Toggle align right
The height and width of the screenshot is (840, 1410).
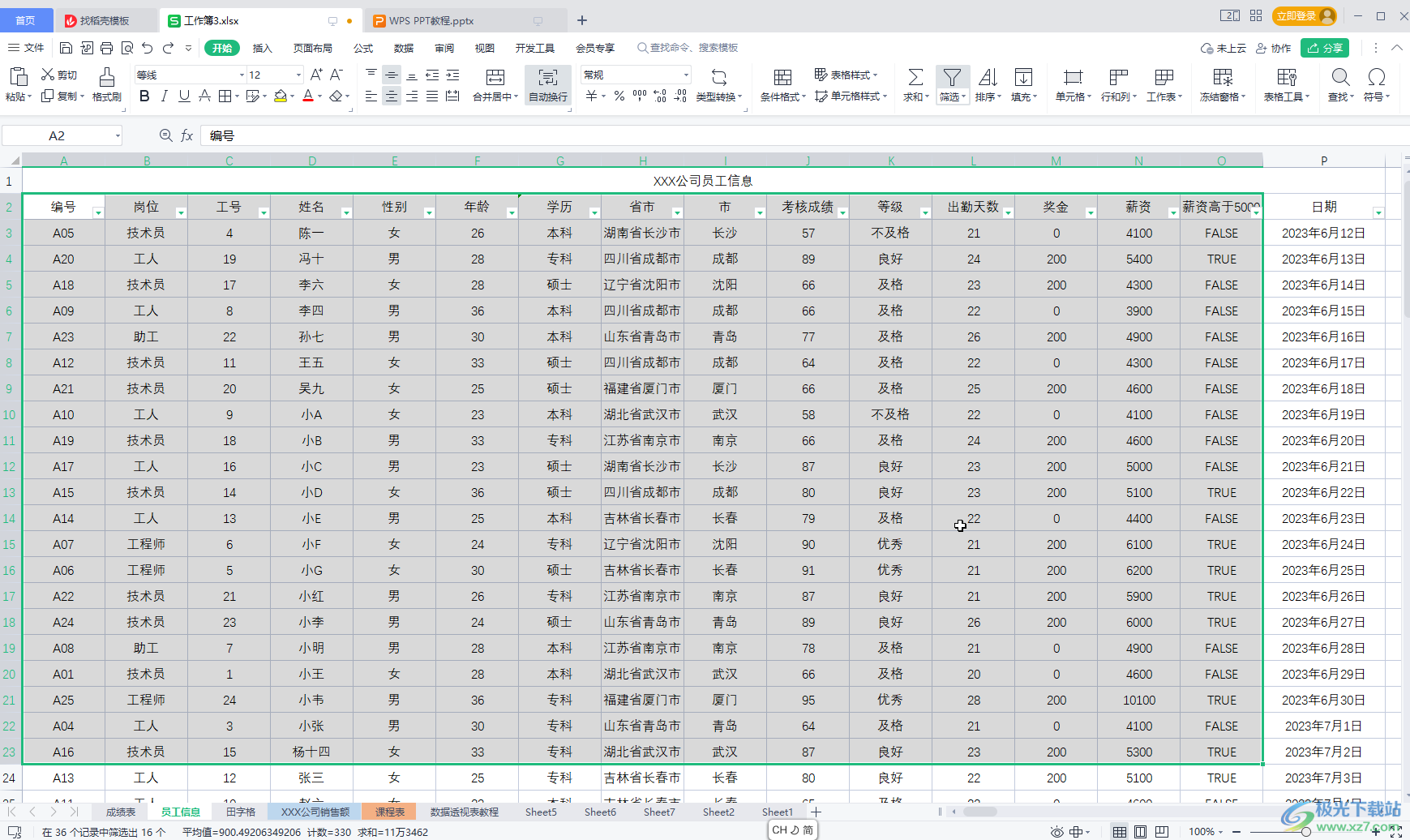[x=412, y=96]
